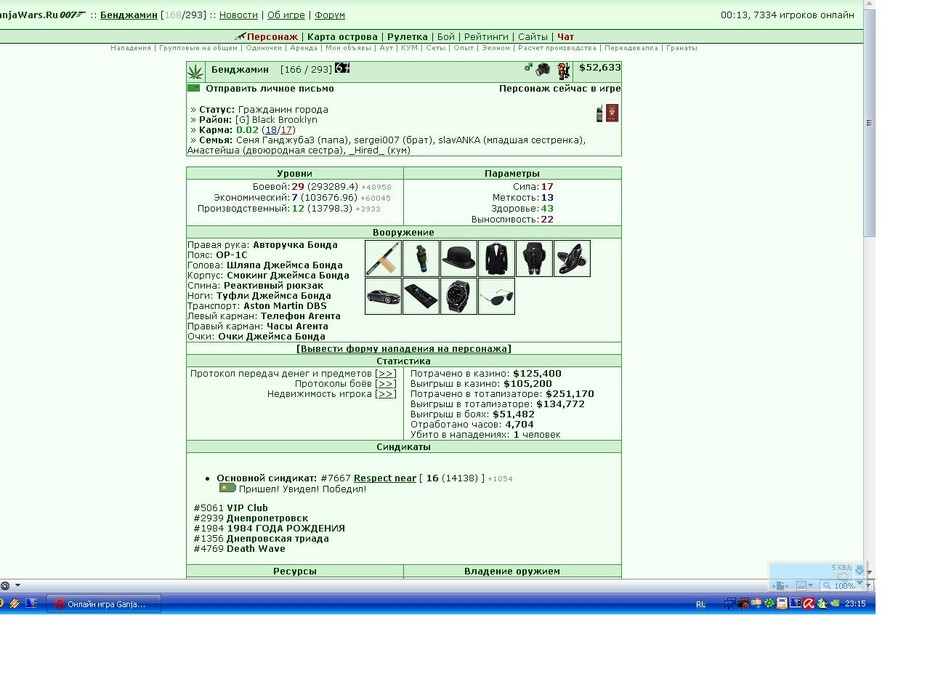Click the Respect near syndicate link
This screenshot has height=698, width=930.
(385, 479)
